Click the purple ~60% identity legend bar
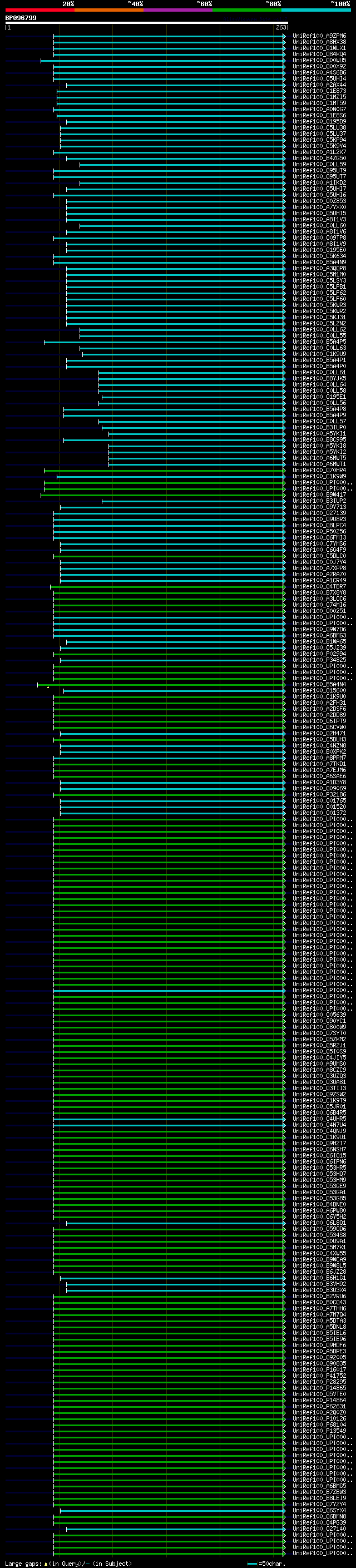This screenshot has height=1568, width=356. pos(179,10)
